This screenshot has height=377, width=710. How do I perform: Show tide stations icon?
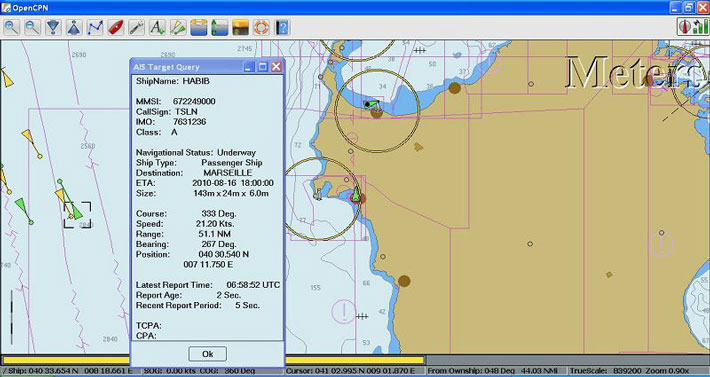click(x=199, y=28)
